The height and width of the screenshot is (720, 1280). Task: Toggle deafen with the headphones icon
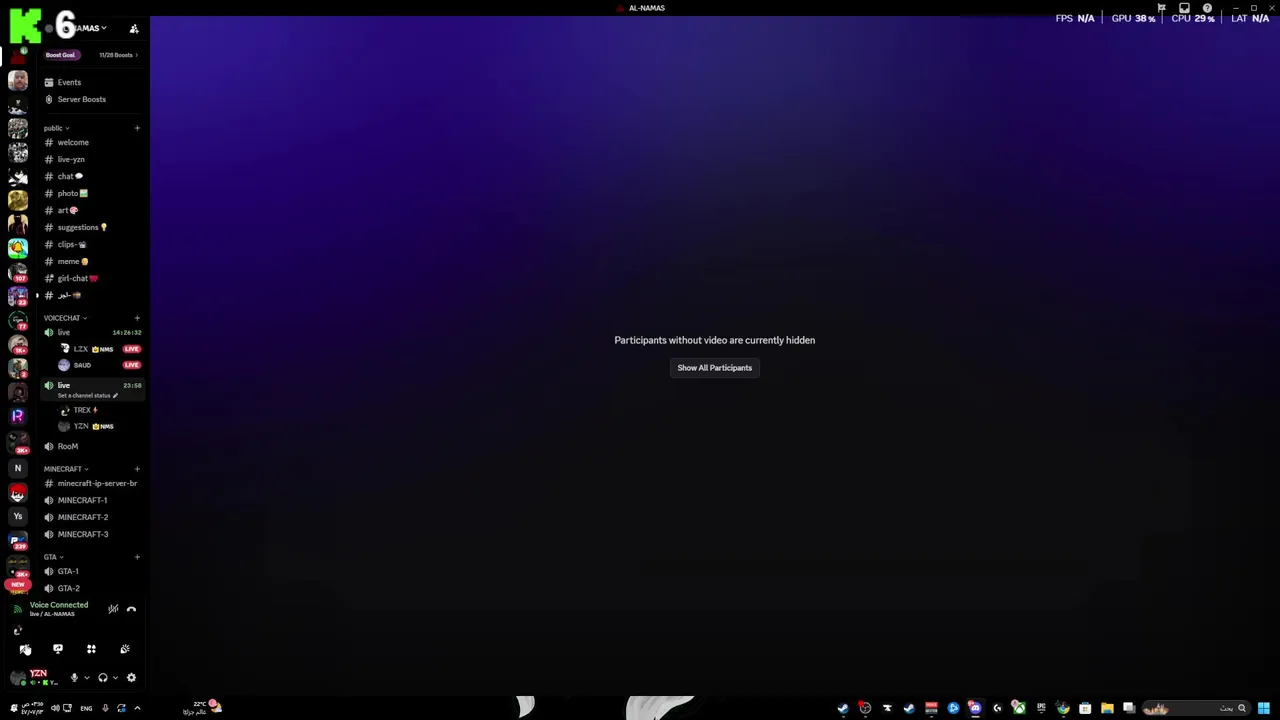click(102, 677)
